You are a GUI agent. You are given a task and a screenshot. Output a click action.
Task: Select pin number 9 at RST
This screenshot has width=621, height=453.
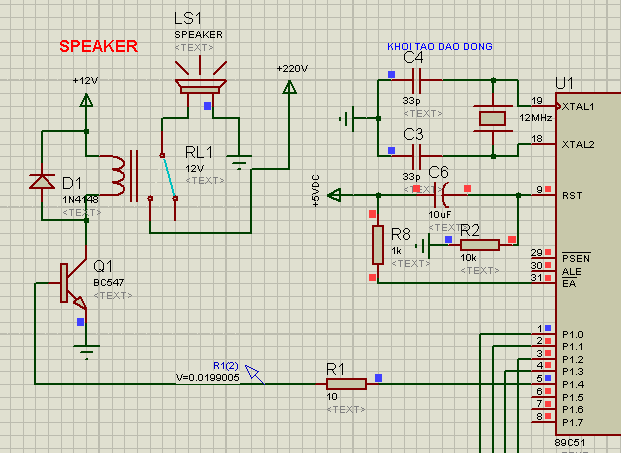pos(539,189)
